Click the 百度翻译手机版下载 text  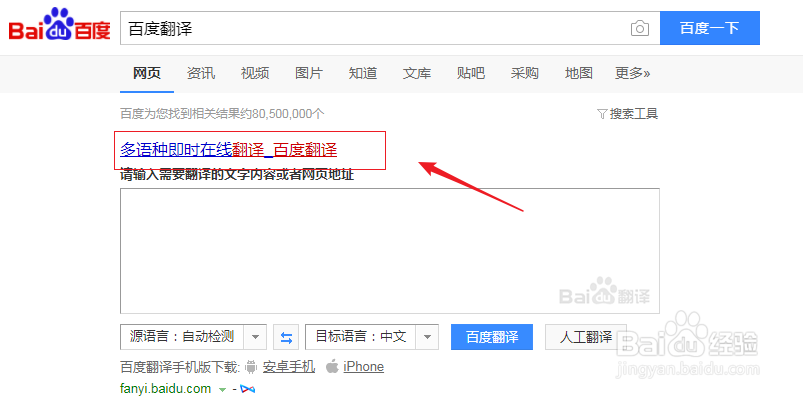pyautogui.click(x=180, y=367)
